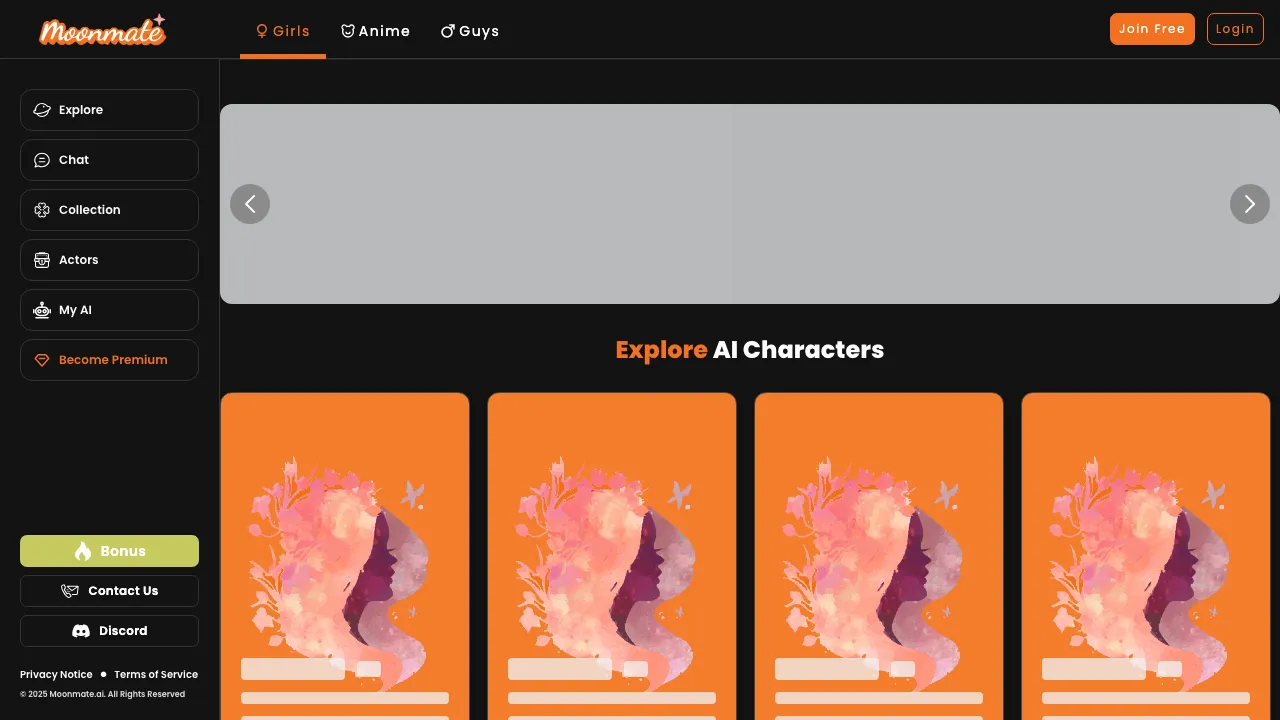Click the Actors sidebar icon
The image size is (1280, 720).
pyautogui.click(x=42, y=260)
